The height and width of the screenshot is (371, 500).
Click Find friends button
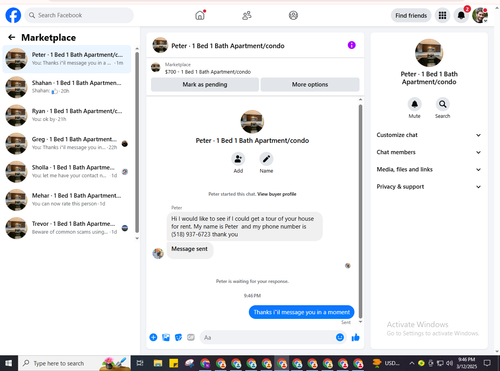[x=411, y=15]
